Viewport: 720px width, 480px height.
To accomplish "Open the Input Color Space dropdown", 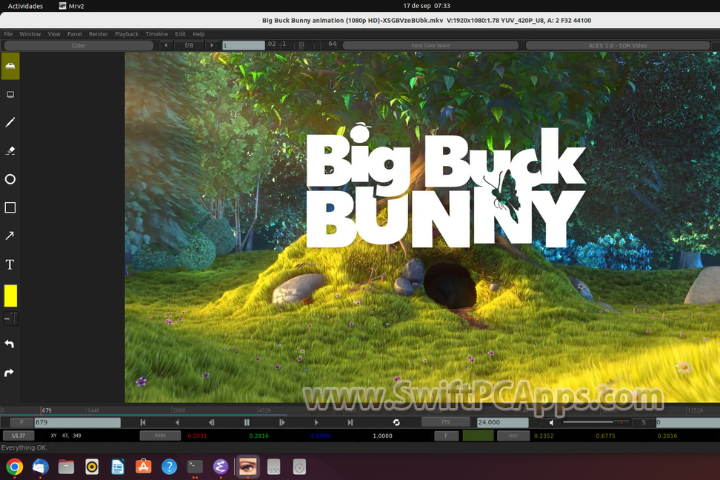I will coord(431,45).
